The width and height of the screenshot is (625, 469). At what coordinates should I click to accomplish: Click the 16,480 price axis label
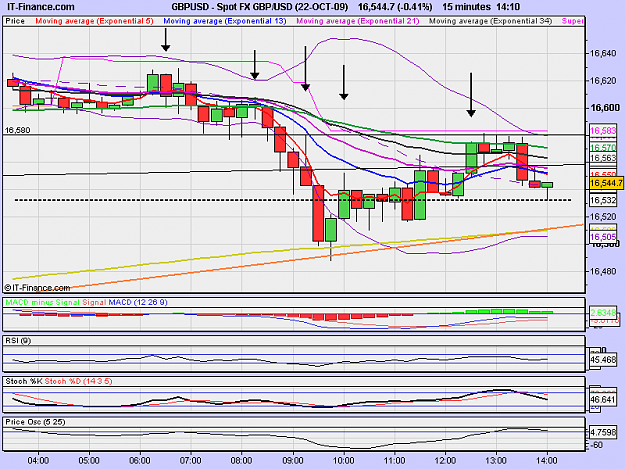pyautogui.click(x=603, y=271)
